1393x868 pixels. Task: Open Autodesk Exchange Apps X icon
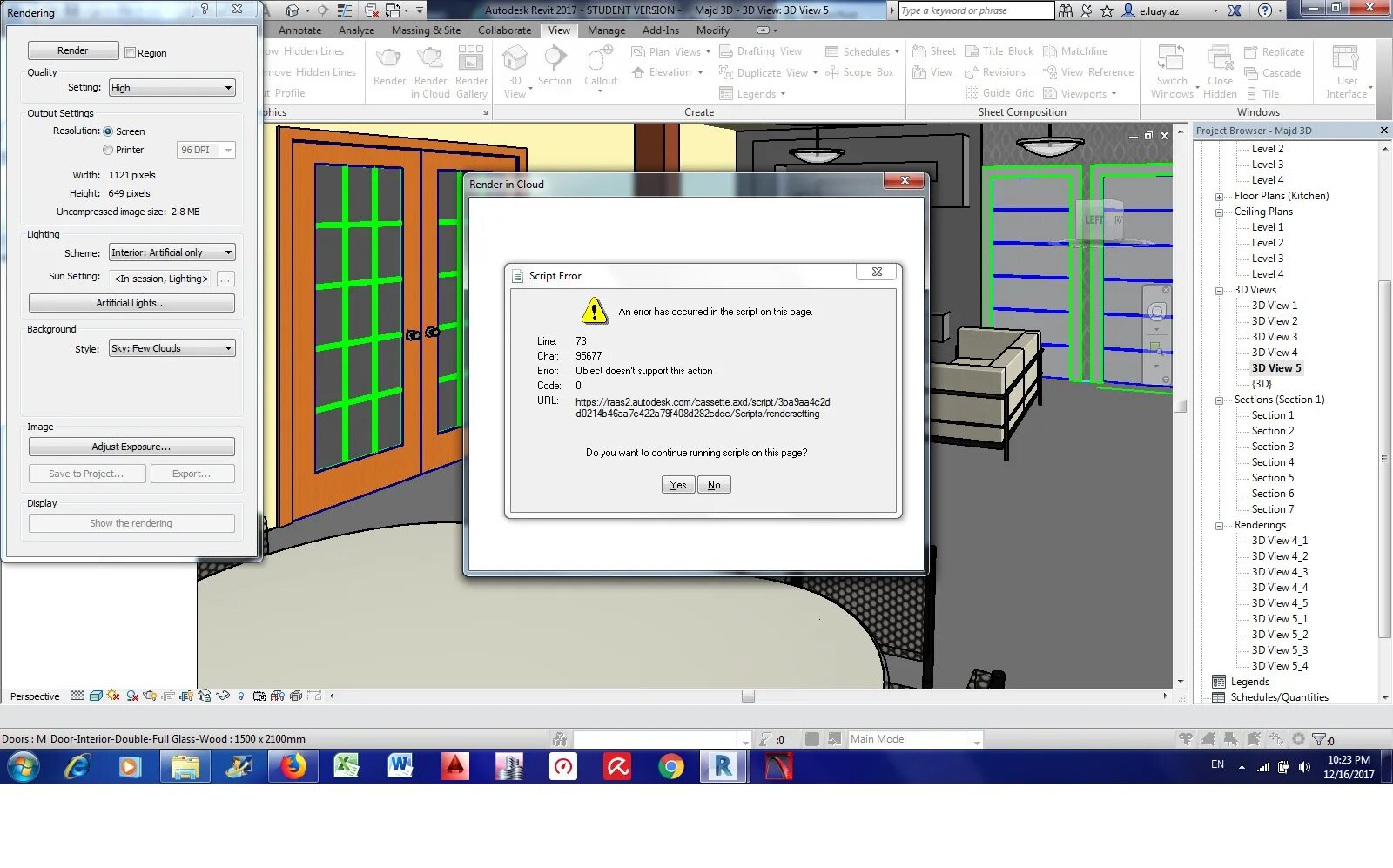1235,10
